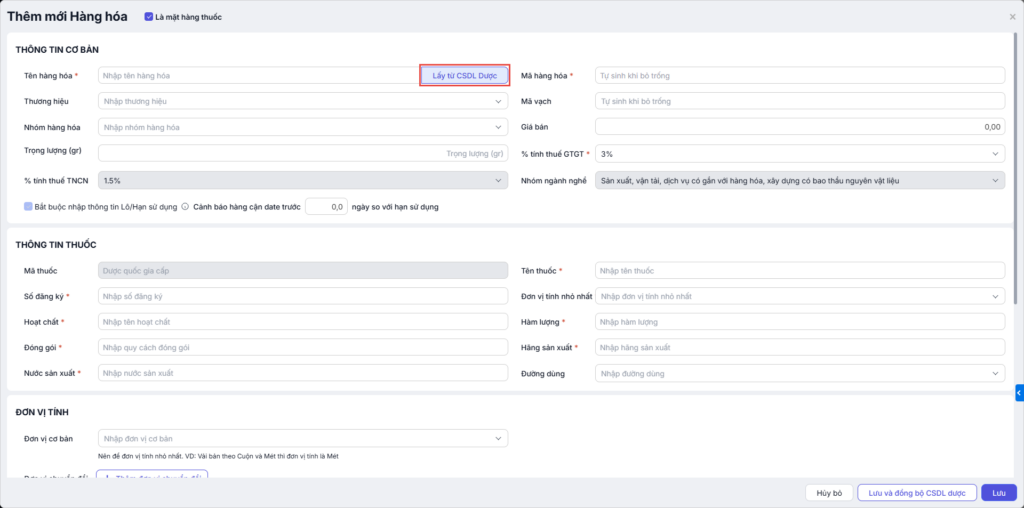This screenshot has height=508, width=1024.
Task: Open the Đường dùng dropdown
Action: (996, 373)
